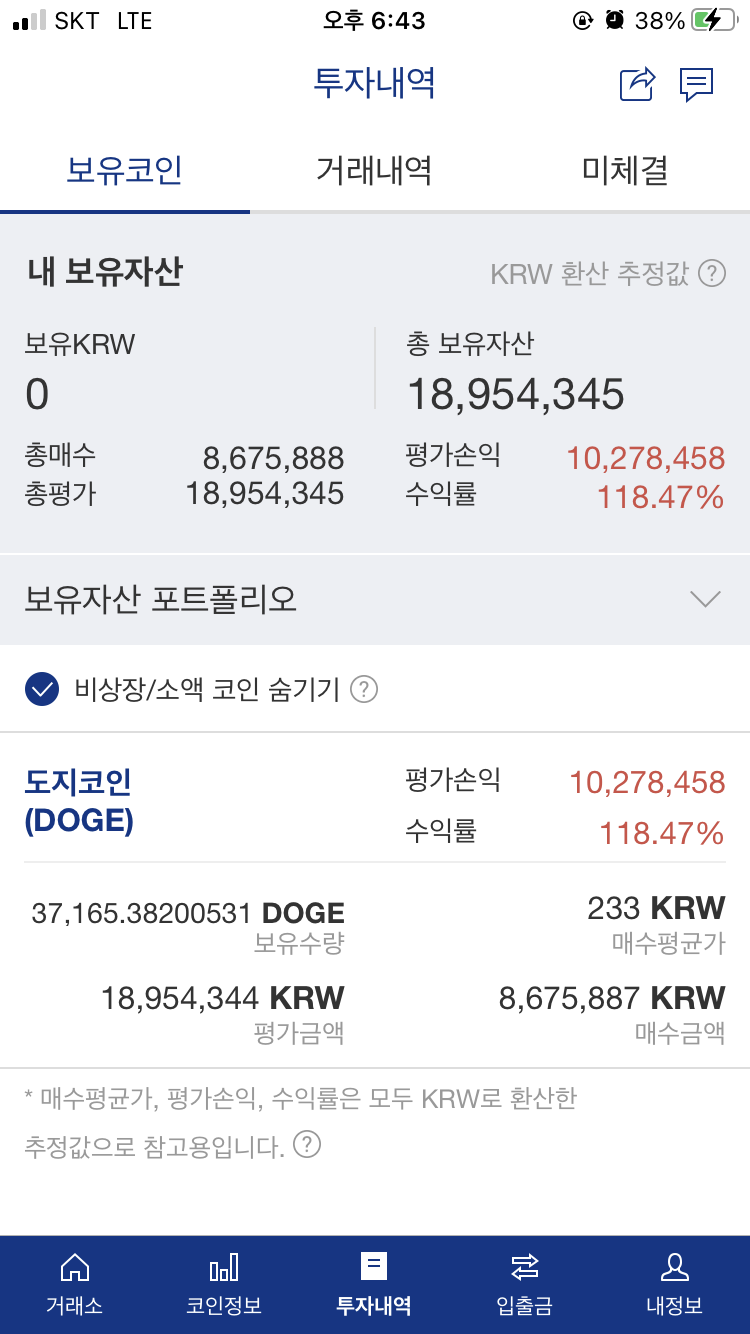Screen dimensions: 750x1334
Task: Switch to 미체결 tab
Action: 625,170
